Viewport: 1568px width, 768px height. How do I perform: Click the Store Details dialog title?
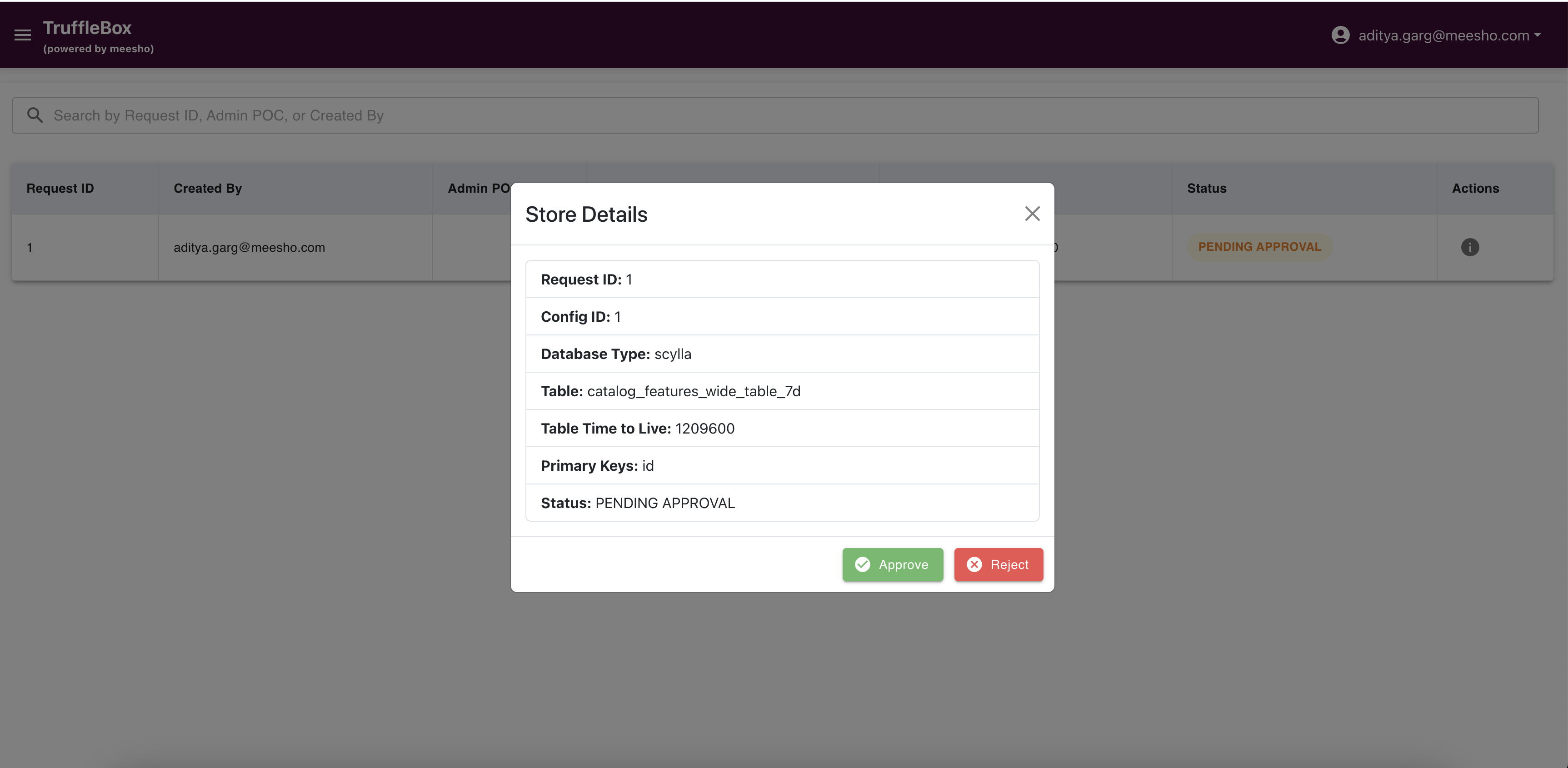[586, 214]
